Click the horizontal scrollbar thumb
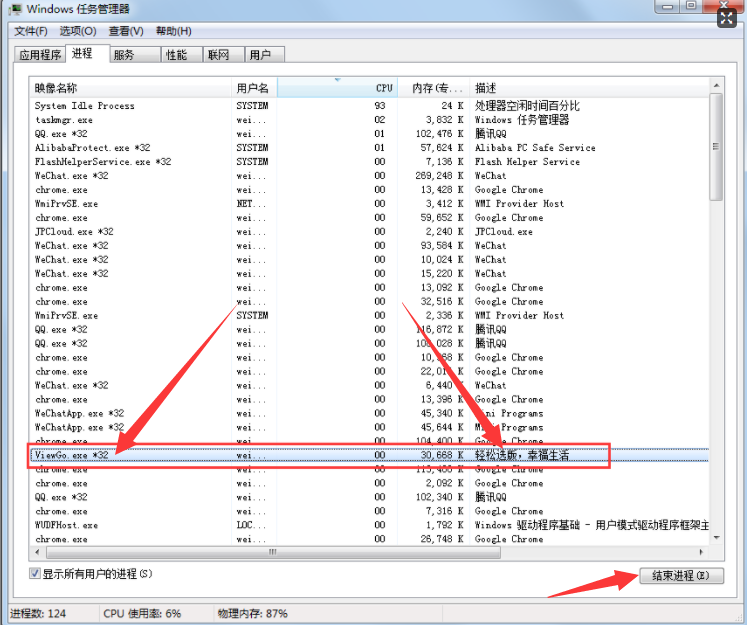The width and height of the screenshot is (747, 625). (273, 552)
